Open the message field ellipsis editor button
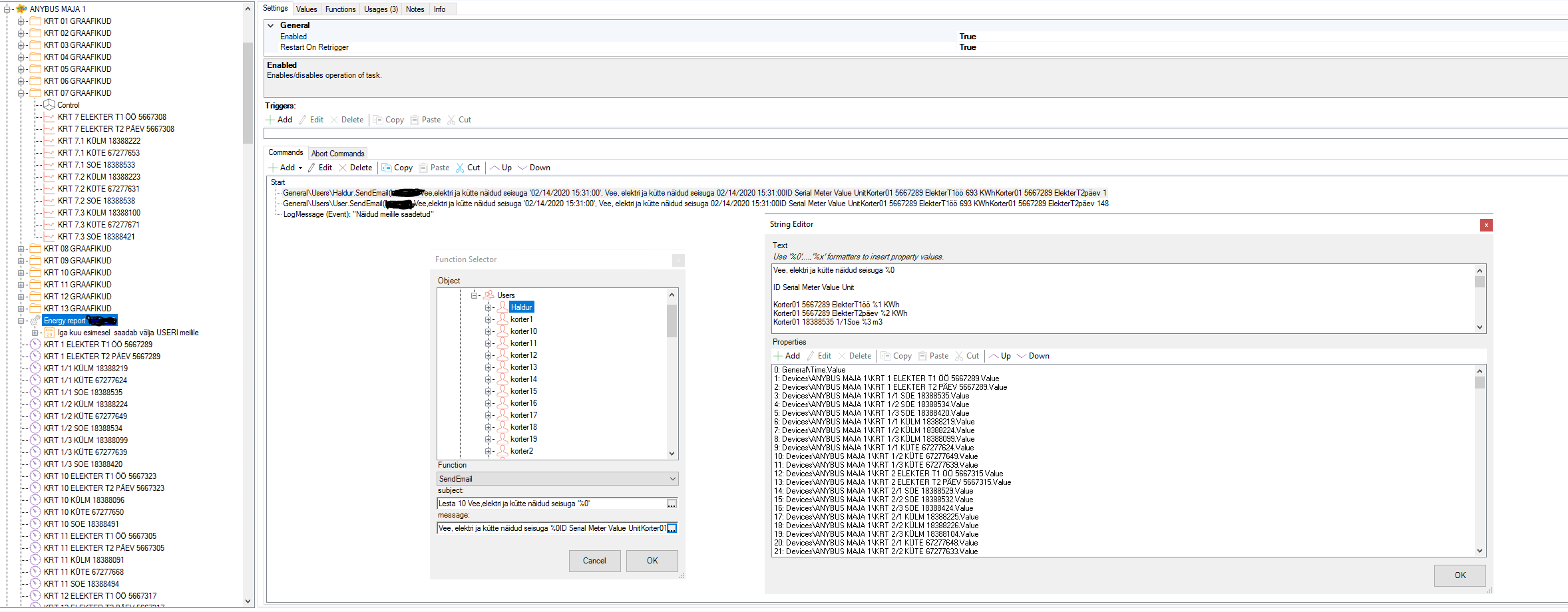The image size is (1568, 612). pos(672,528)
